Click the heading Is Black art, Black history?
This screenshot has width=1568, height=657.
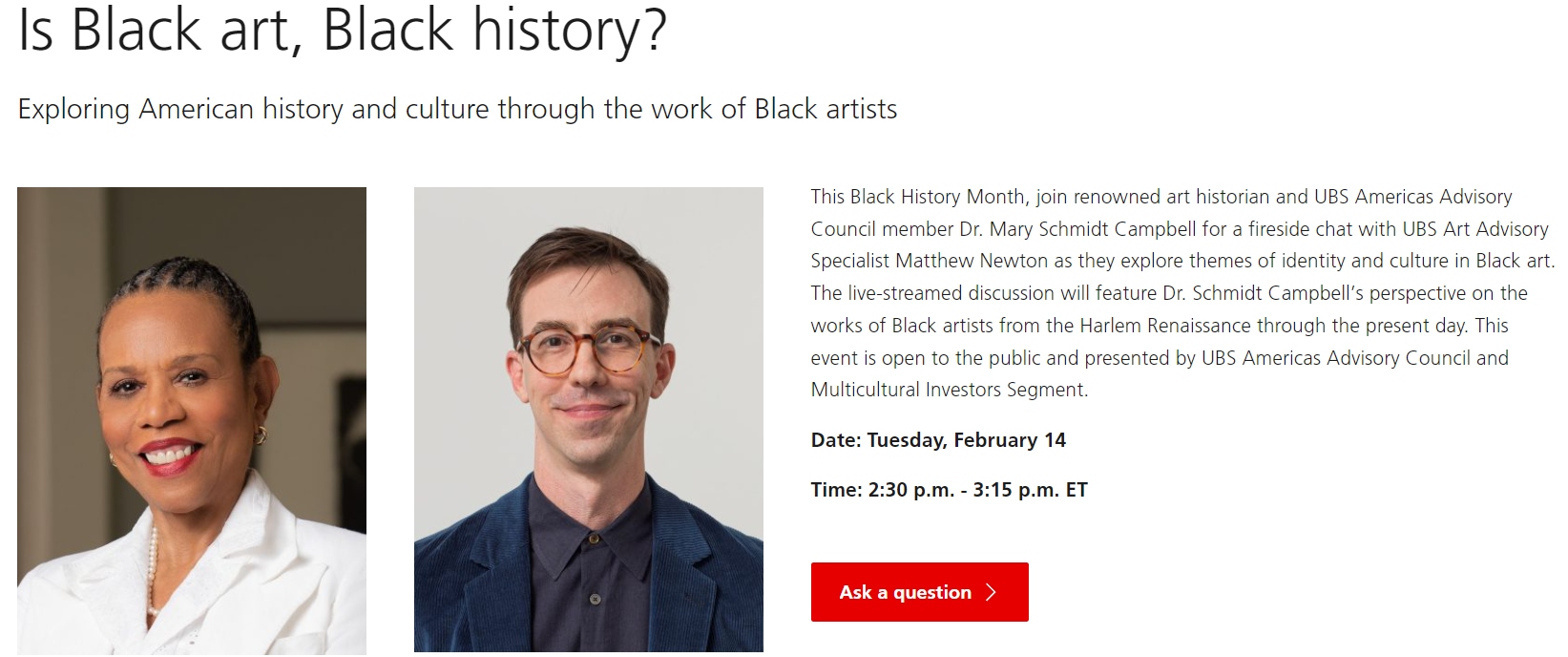[x=342, y=29]
